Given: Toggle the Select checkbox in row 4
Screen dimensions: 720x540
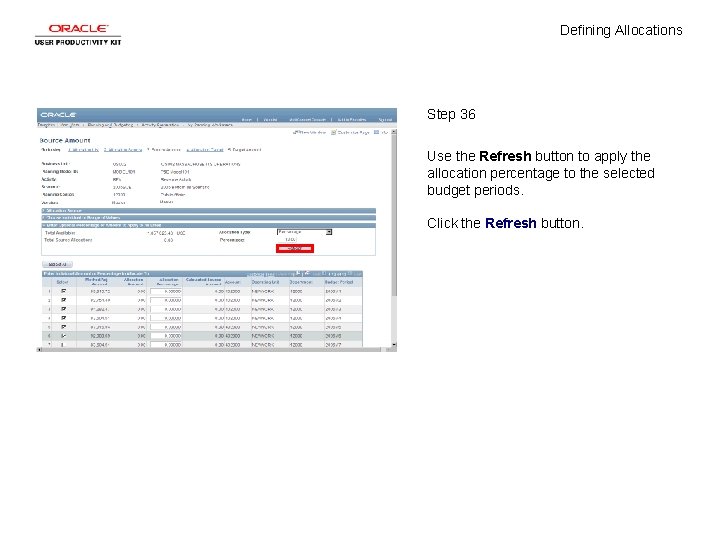Looking at the screenshot, I should pos(63,318).
